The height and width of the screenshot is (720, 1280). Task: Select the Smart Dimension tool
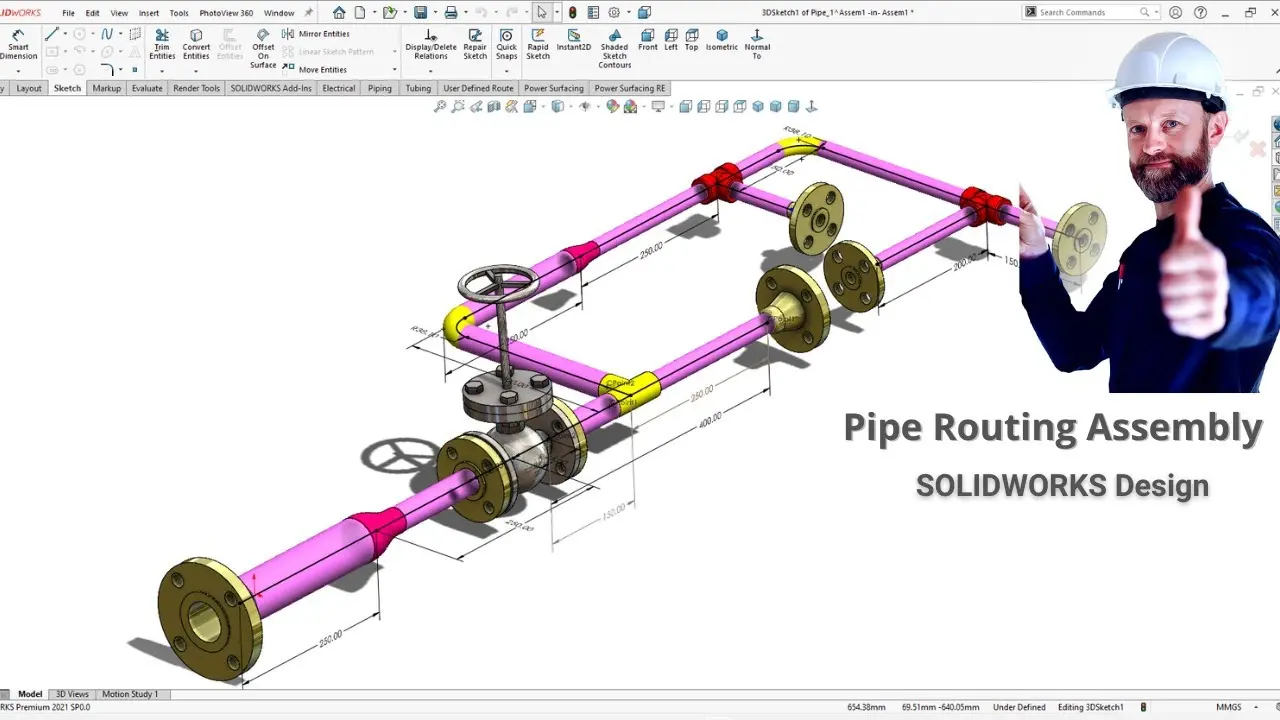[x=18, y=44]
